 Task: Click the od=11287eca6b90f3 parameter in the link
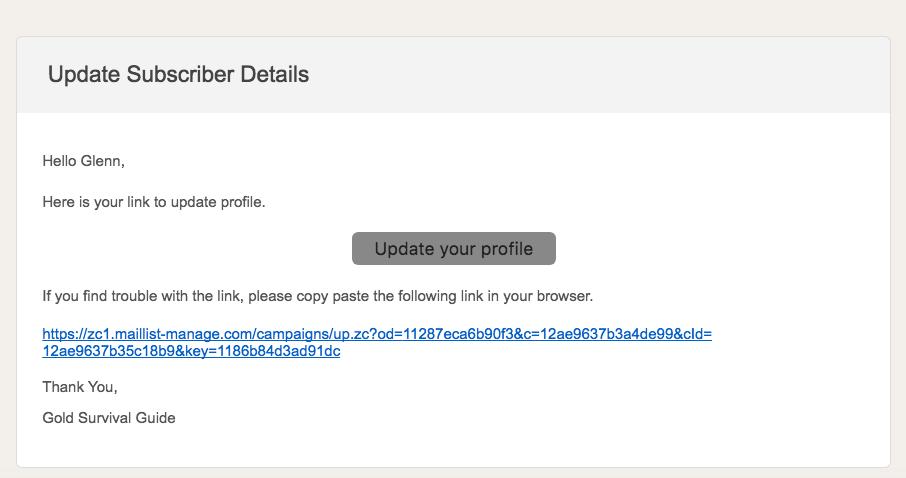[x=445, y=334]
